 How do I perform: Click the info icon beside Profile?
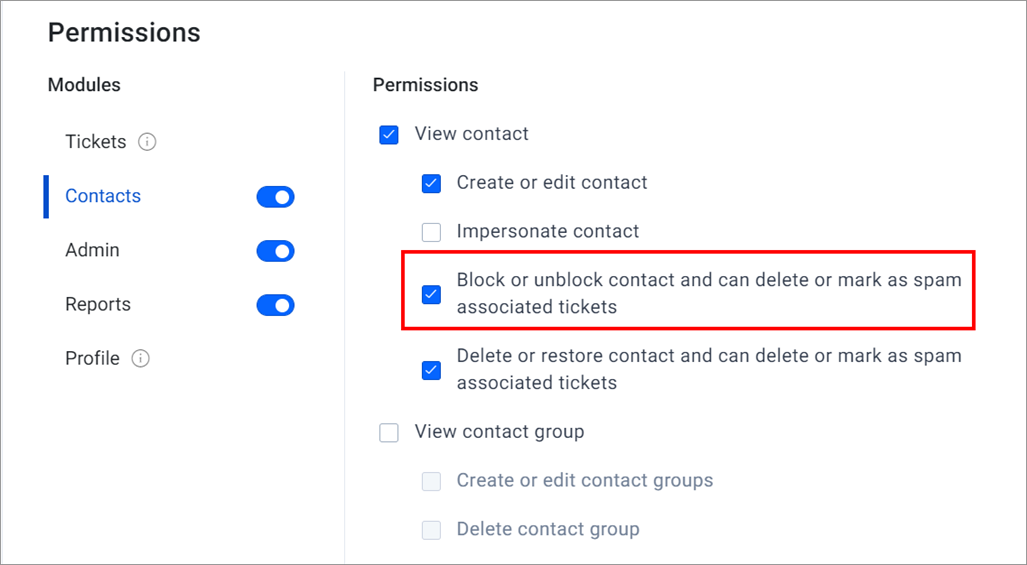pyautogui.click(x=141, y=358)
